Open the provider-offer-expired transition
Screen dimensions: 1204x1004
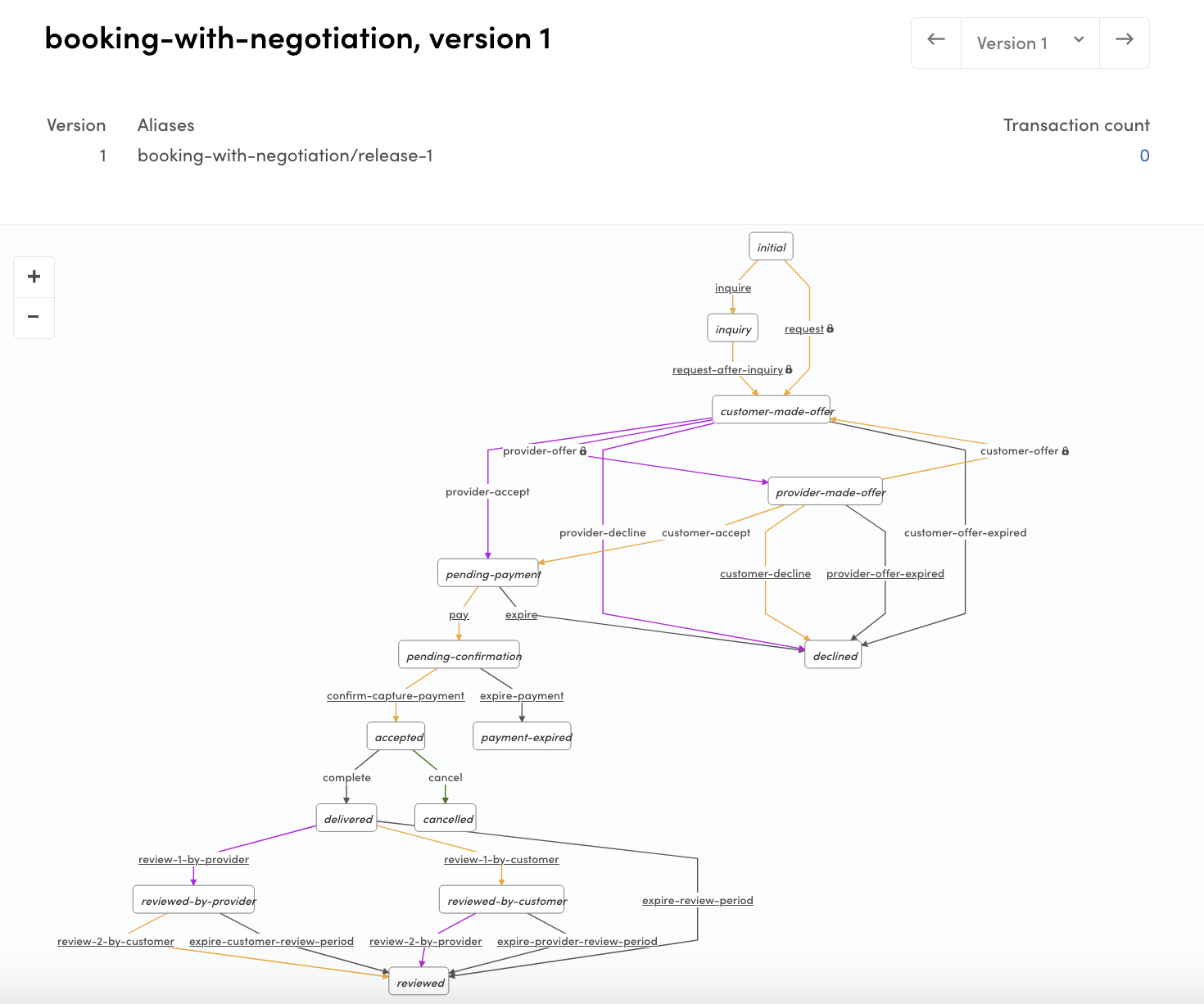pyautogui.click(x=885, y=573)
